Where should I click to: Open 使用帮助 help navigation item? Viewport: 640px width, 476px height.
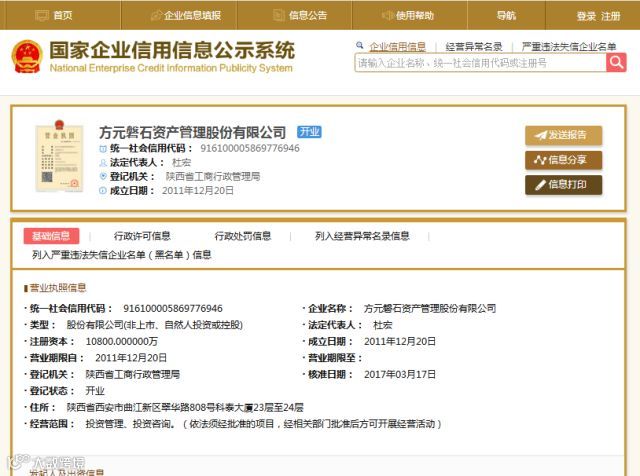click(x=408, y=16)
